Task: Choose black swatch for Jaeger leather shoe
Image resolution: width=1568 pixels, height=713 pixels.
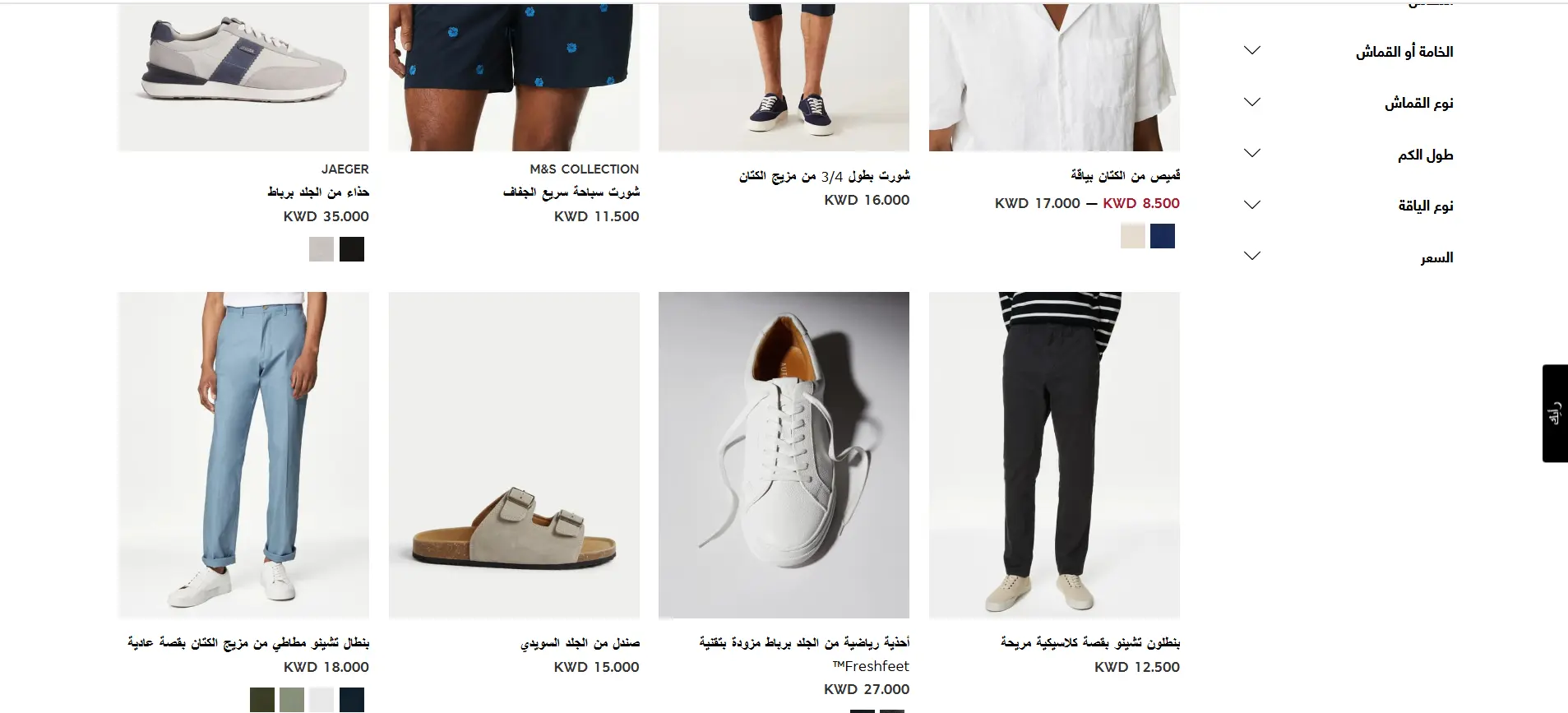Action: point(352,249)
